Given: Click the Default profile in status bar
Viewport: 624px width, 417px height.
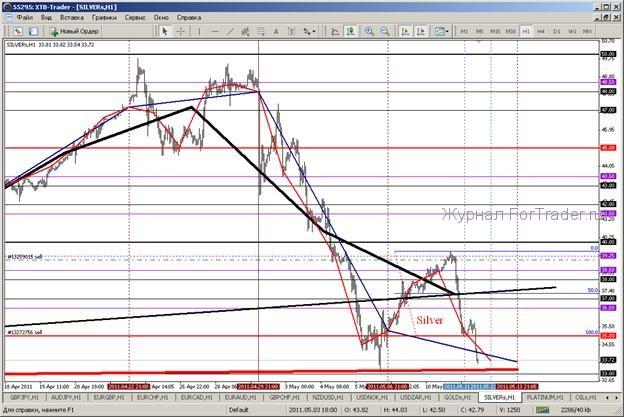Looking at the screenshot, I should 238,410.
